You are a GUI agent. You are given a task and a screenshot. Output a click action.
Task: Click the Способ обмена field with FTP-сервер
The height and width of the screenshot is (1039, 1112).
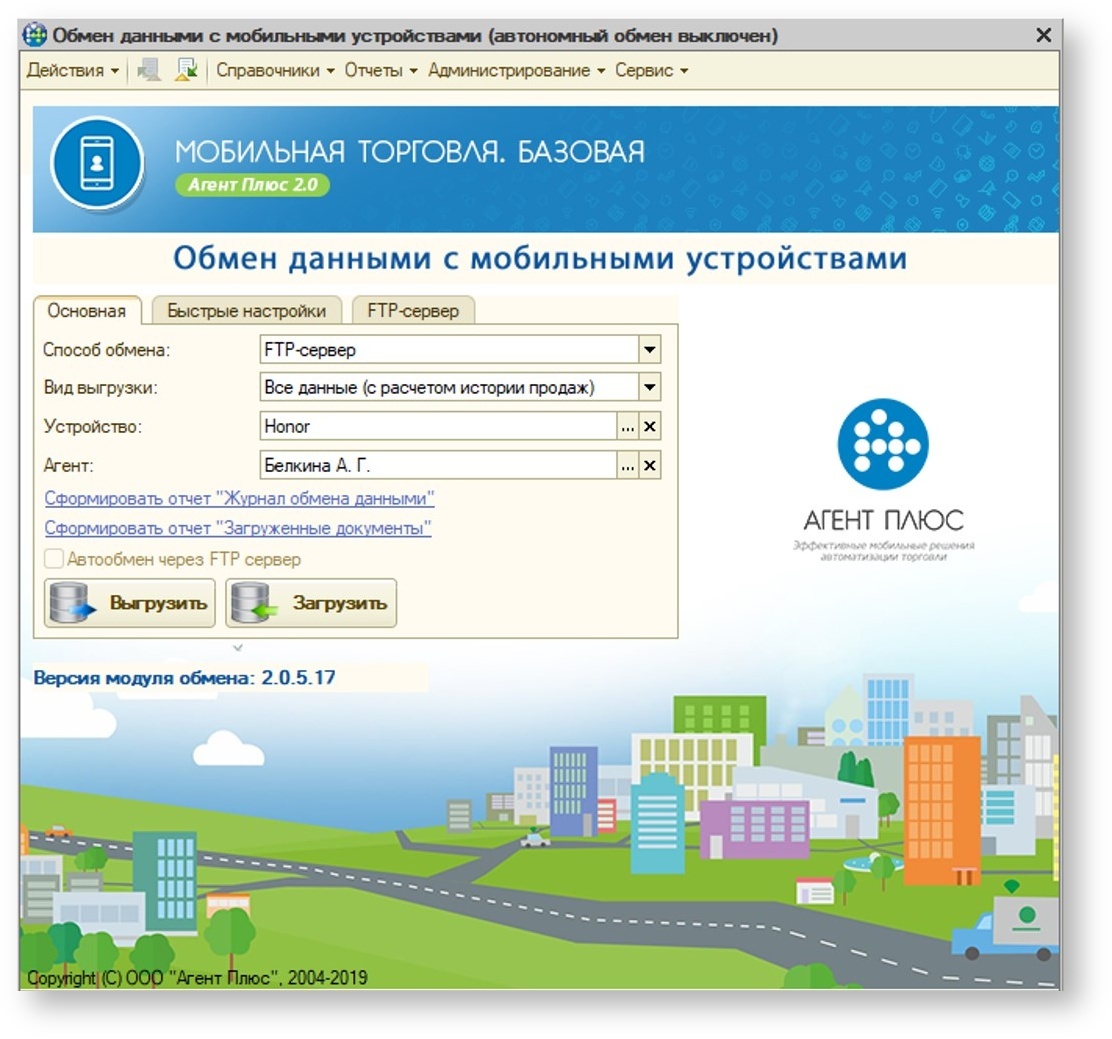450,350
